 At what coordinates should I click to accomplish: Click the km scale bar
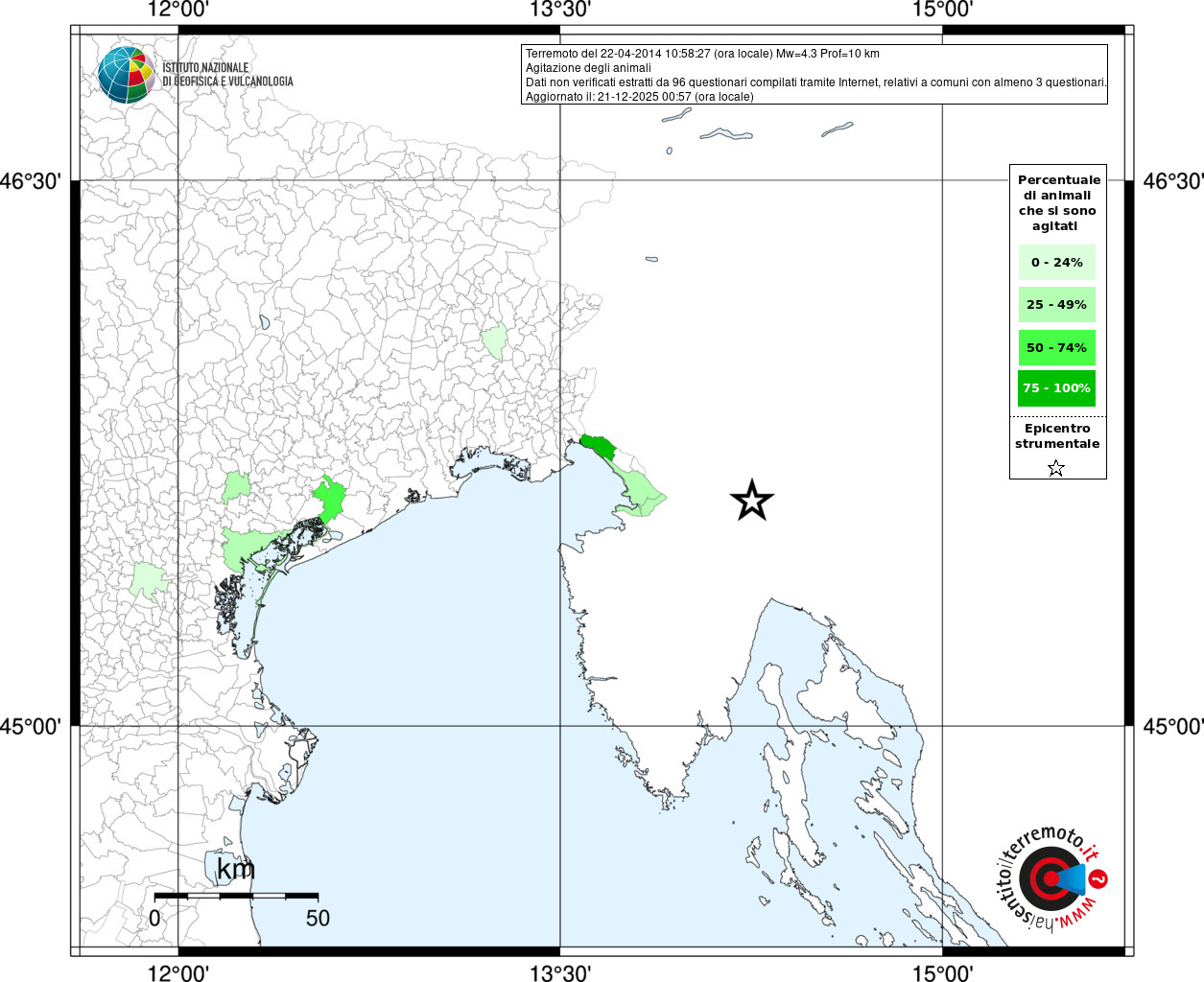point(236,896)
